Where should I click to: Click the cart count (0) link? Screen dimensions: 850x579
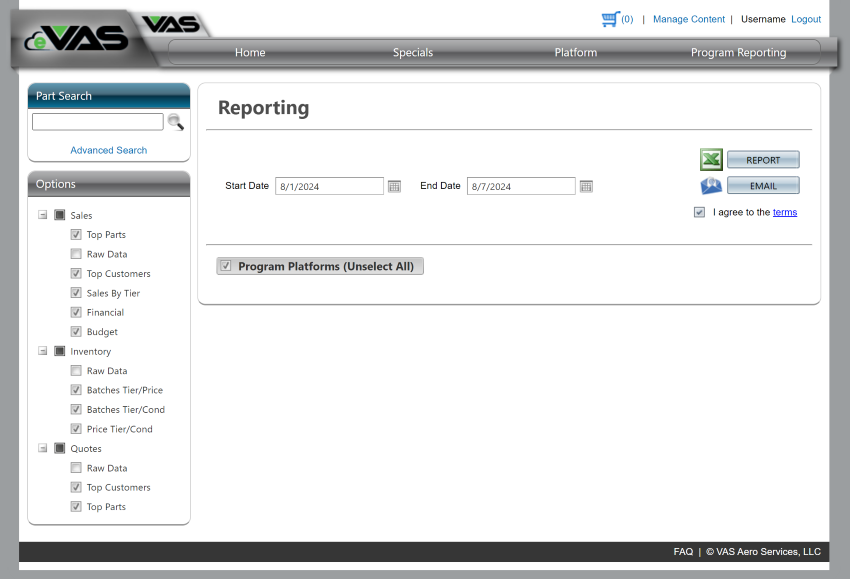click(627, 19)
